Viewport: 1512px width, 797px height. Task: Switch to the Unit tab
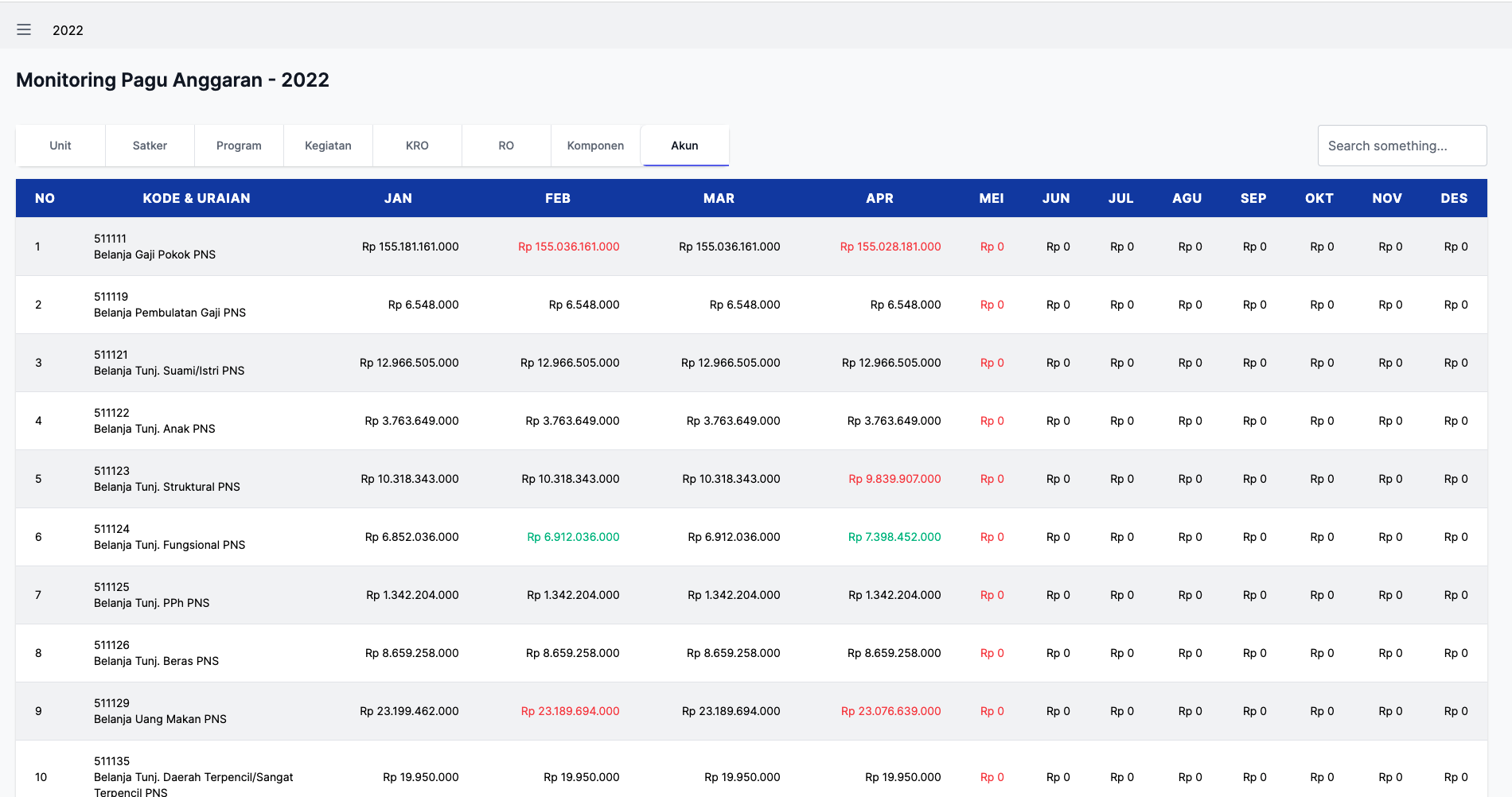click(60, 146)
